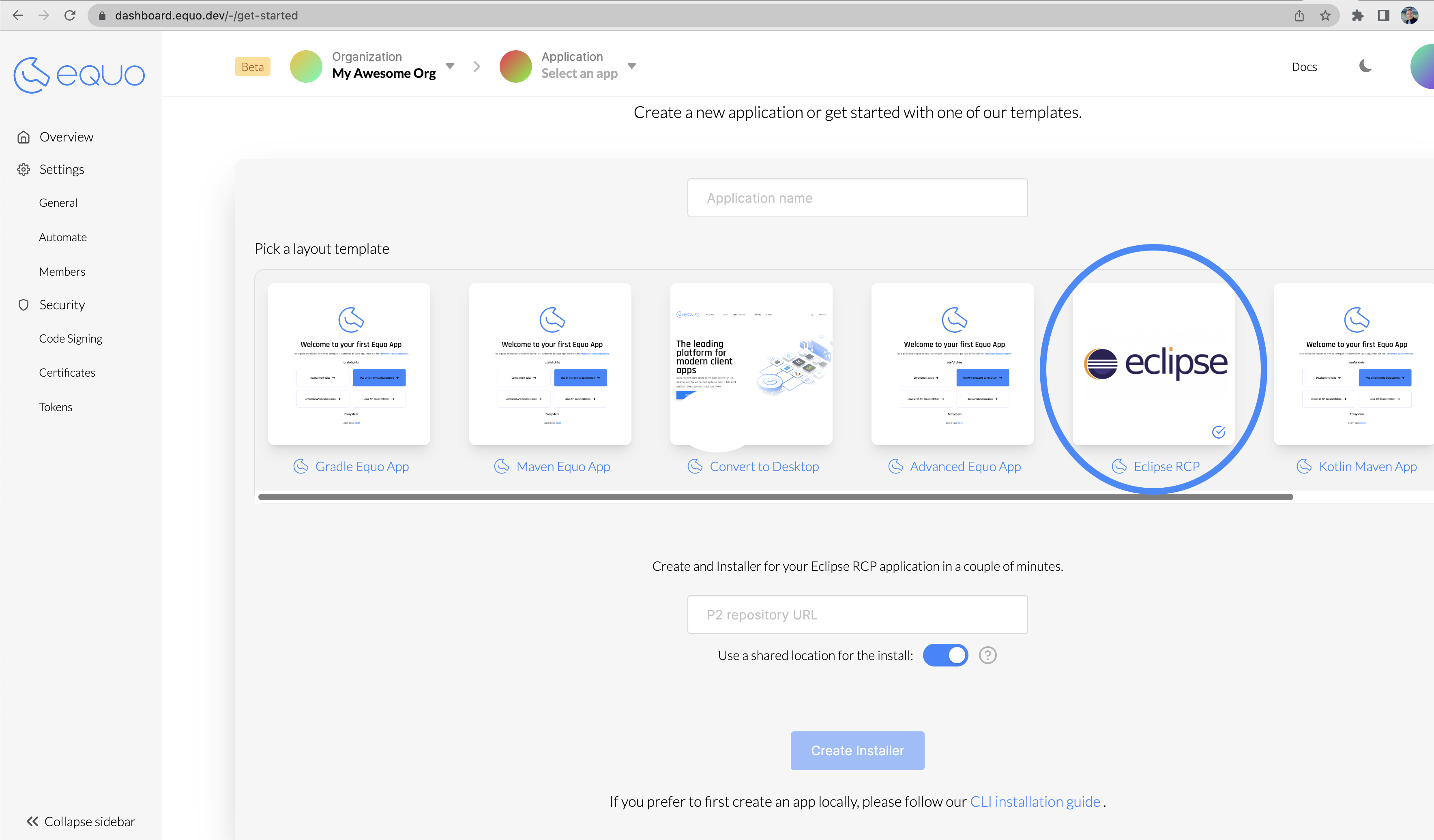
Task: Toggle shared location for install switch
Action: [x=945, y=655]
